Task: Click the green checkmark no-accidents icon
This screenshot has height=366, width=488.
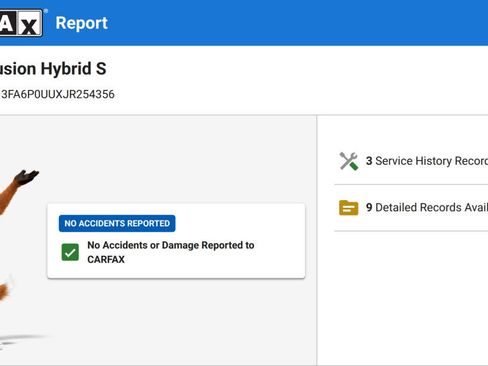Action: click(x=70, y=252)
